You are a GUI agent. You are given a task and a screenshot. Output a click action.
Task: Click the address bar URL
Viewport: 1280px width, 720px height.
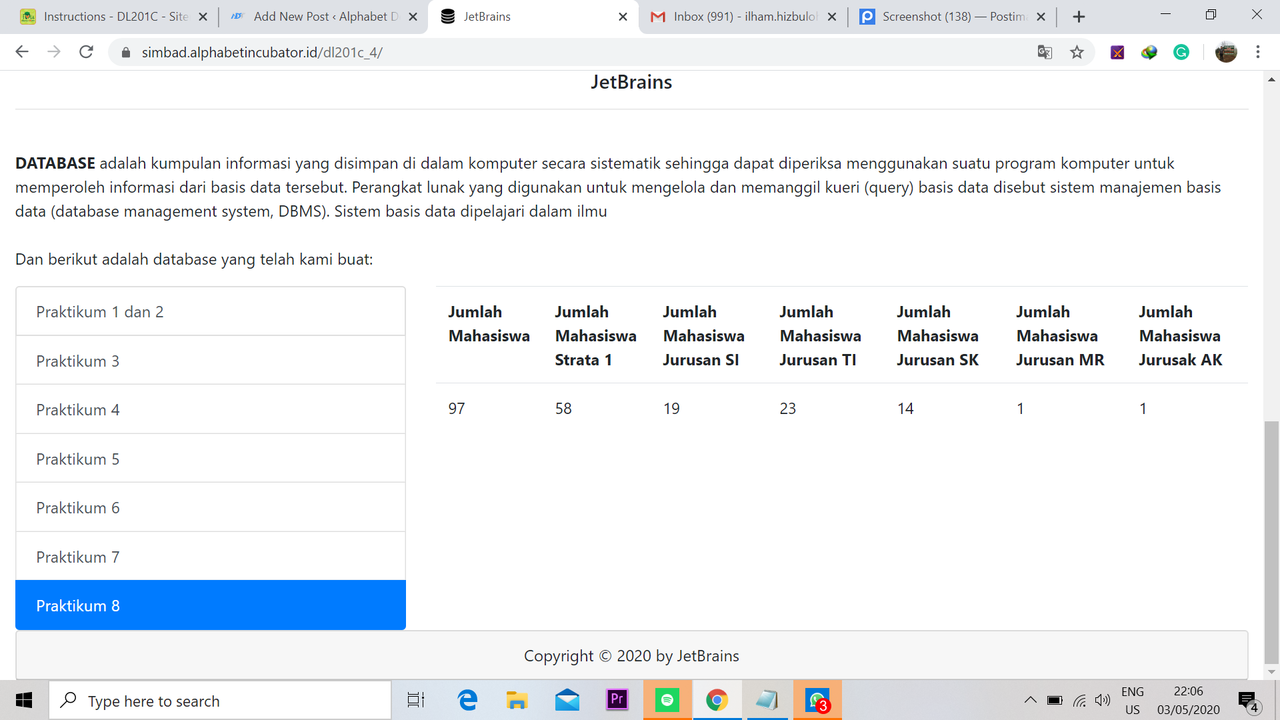pos(260,53)
